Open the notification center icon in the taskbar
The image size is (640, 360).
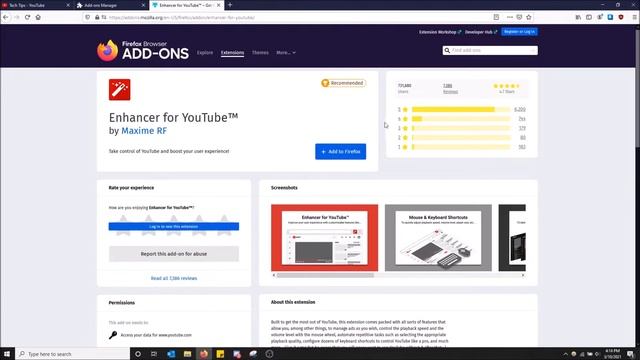tap(631, 354)
